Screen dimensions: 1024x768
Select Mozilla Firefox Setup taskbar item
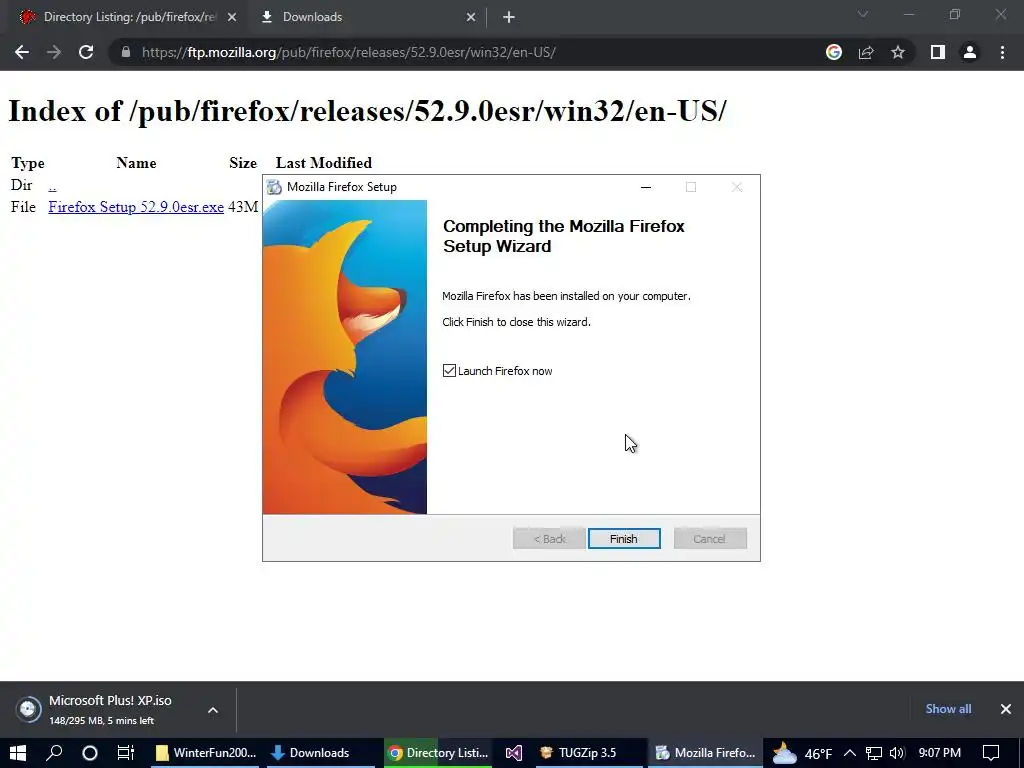click(705, 753)
